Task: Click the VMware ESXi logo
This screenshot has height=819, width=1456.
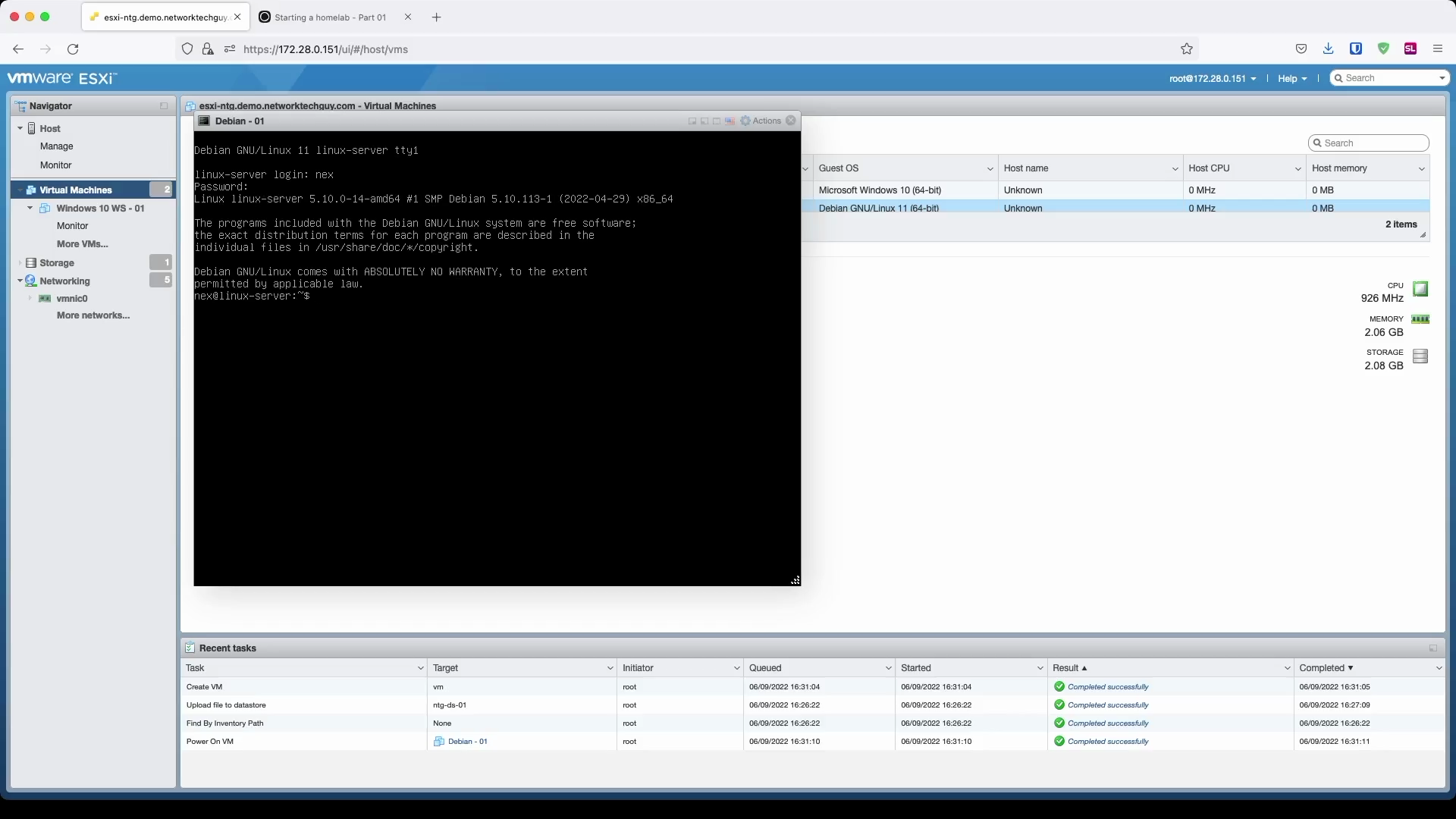Action: tap(62, 78)
